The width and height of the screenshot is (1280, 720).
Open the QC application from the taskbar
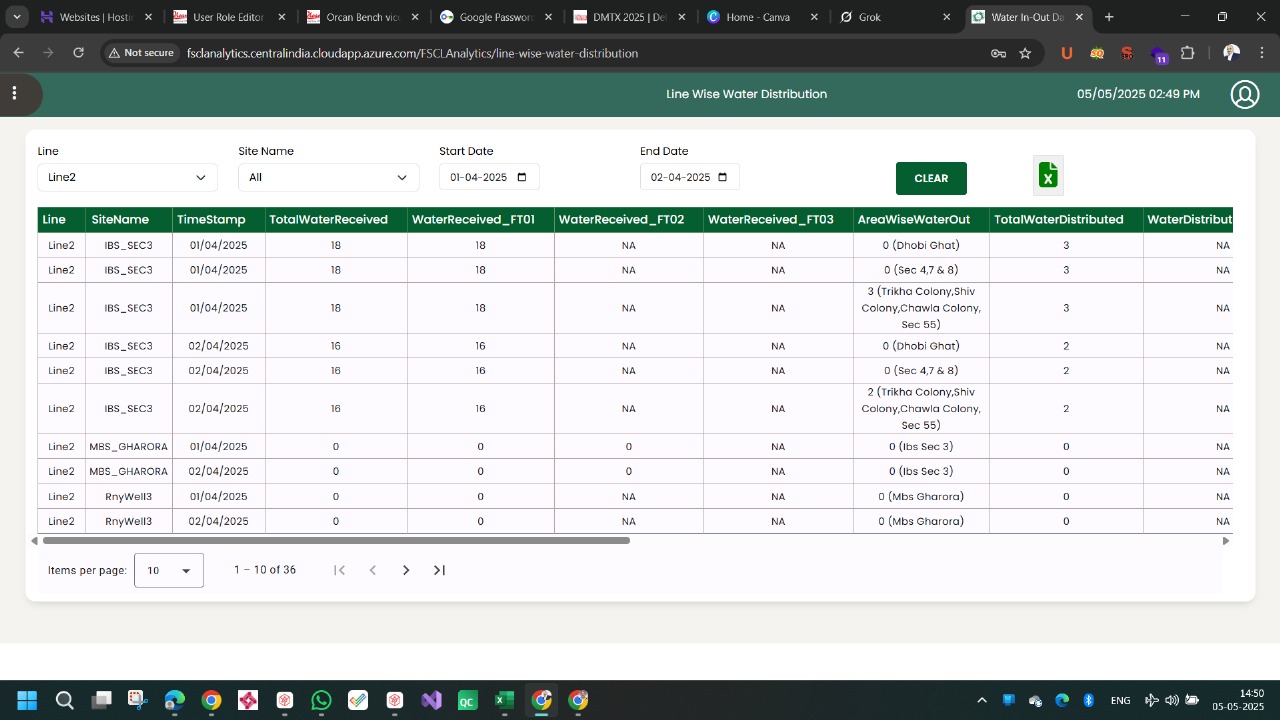click(467, 700)
